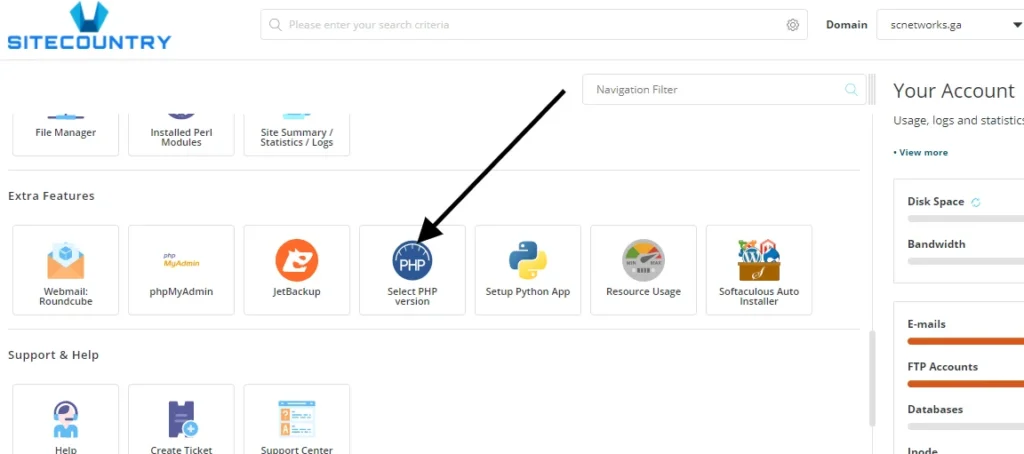Refresh Disk Space usage icon
The image size is (1024, 454).
[x=976, y=203]
